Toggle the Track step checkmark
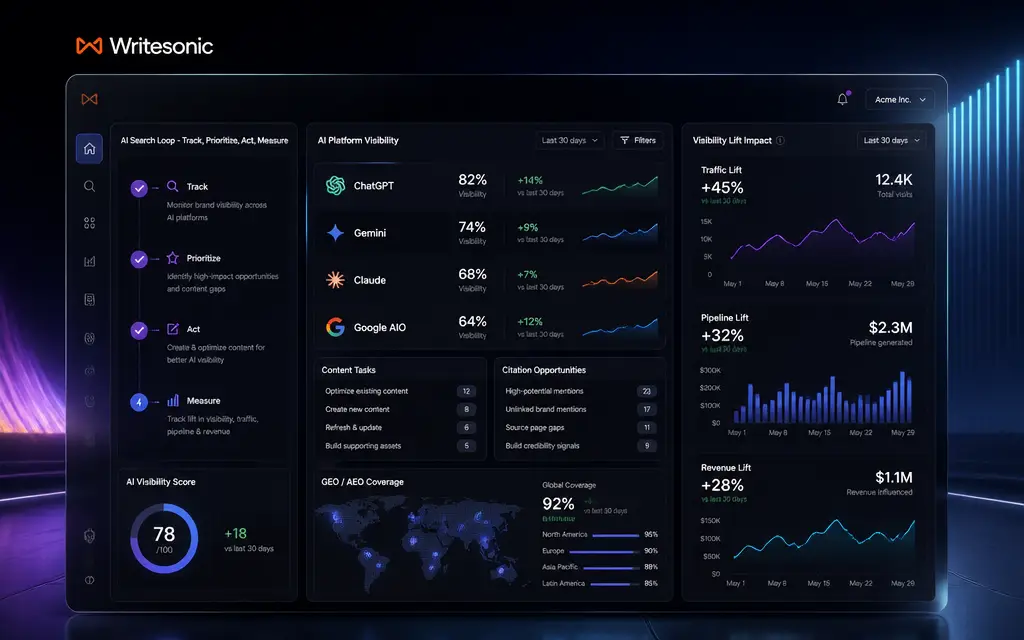 [138, 188]
